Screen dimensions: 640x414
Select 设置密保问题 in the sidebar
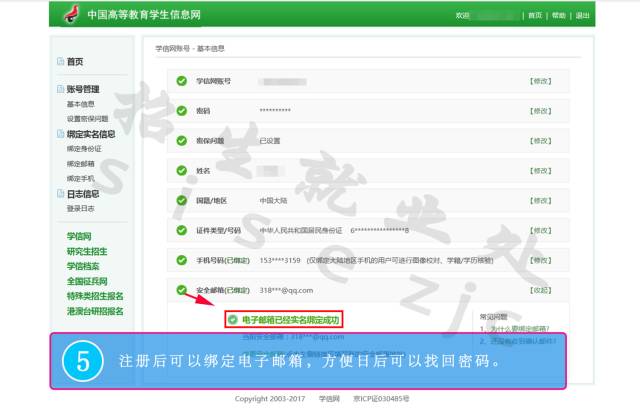point(88,118)
